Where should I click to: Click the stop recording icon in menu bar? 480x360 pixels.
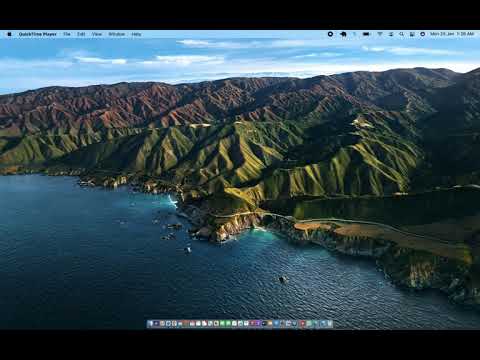coord(330,34)
